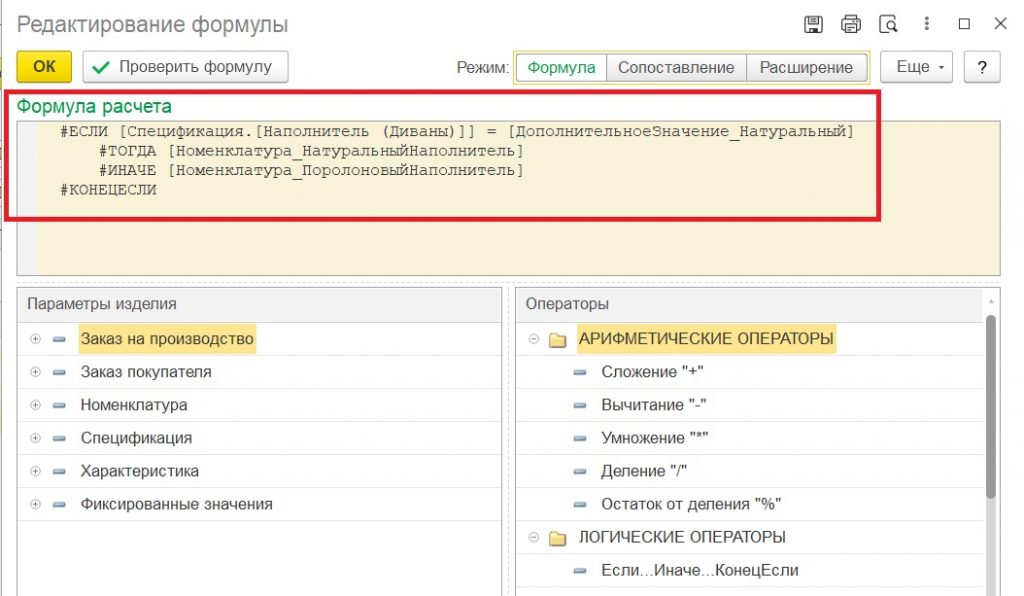Viewport: 1024px width, 596px height.
Task: Click #КОНЕЦЕСЛИ line in formula
Action: (108, 190)
